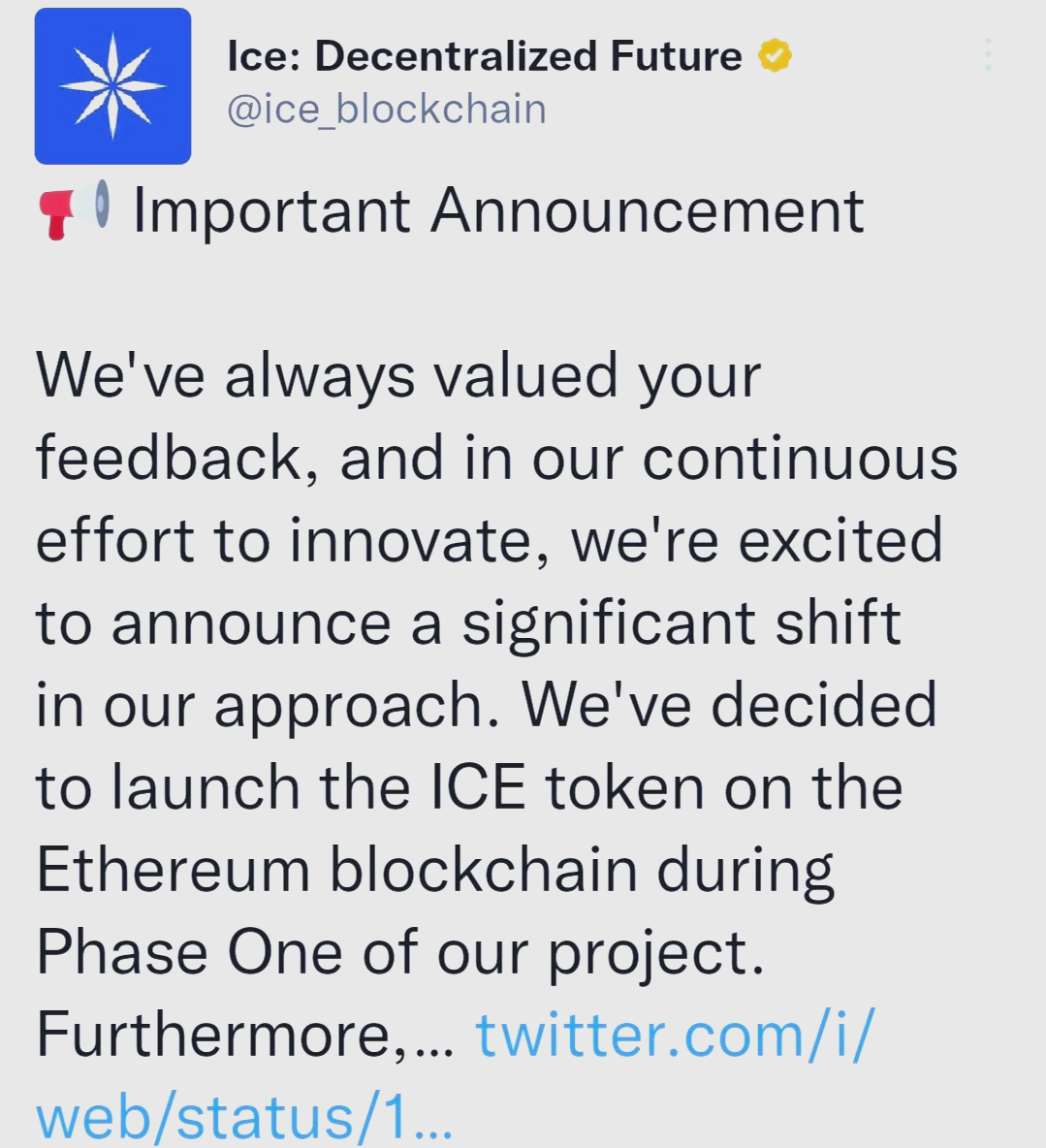Open the twitter.com/i/ link
This screenshot has width=1046, height=1148.
tap(675, 1035)
